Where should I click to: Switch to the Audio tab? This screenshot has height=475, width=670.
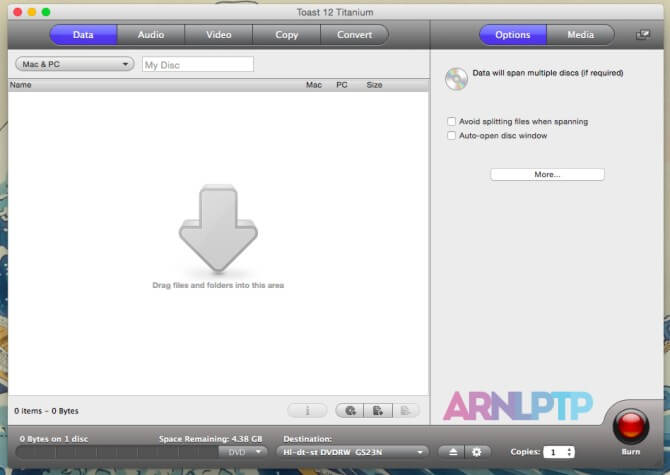click(151, 35)
